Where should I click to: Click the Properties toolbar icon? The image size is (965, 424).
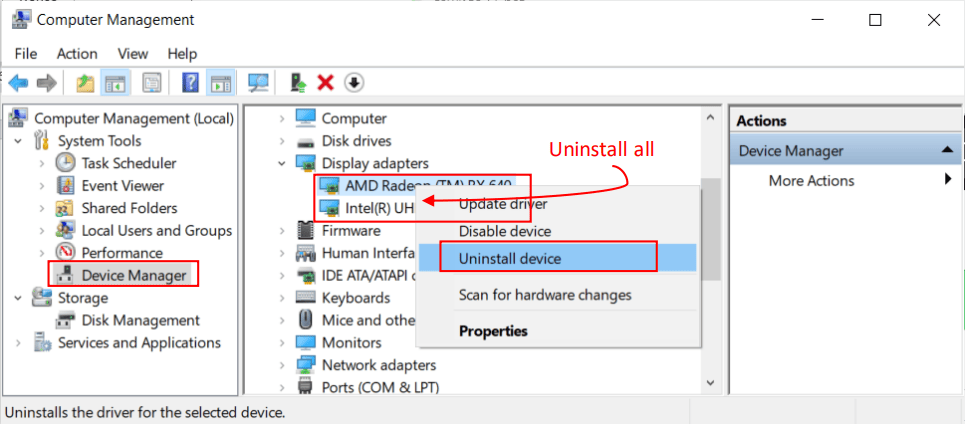pos(152,83)
